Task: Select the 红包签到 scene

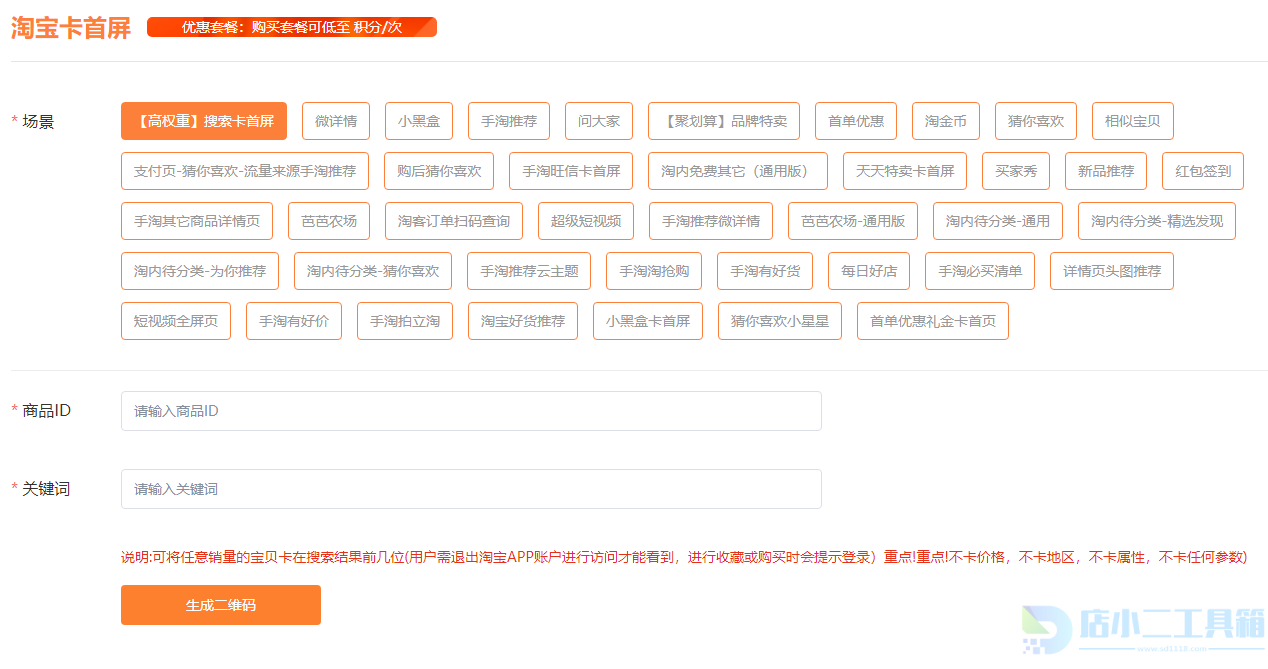Action: click(x=1203, y=171)
